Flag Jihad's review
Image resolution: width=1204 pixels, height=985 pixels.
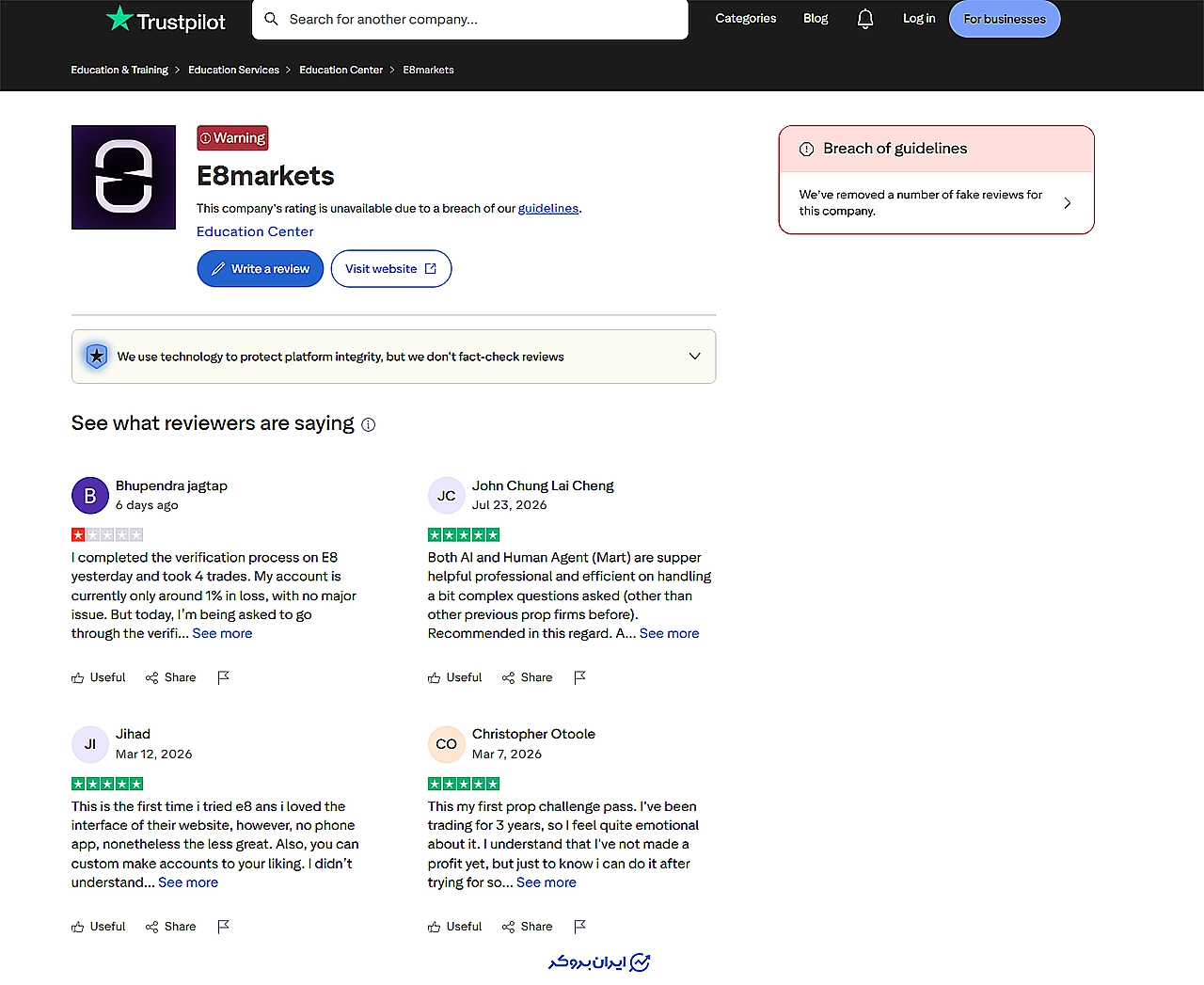coord(223,927)
